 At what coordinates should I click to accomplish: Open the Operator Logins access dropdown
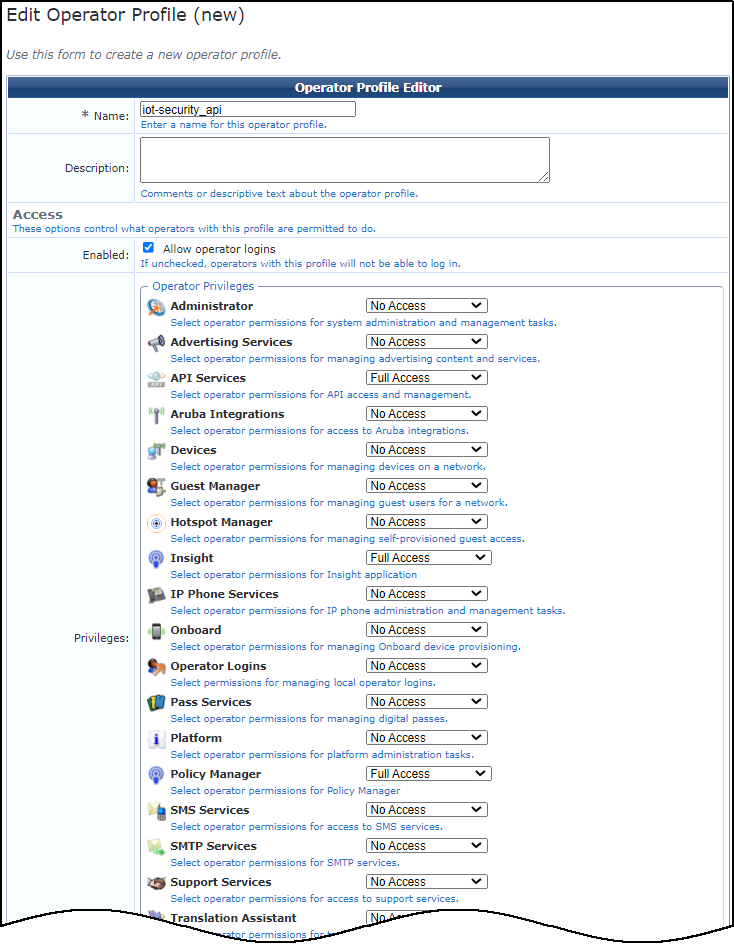[x=426, y=666]
